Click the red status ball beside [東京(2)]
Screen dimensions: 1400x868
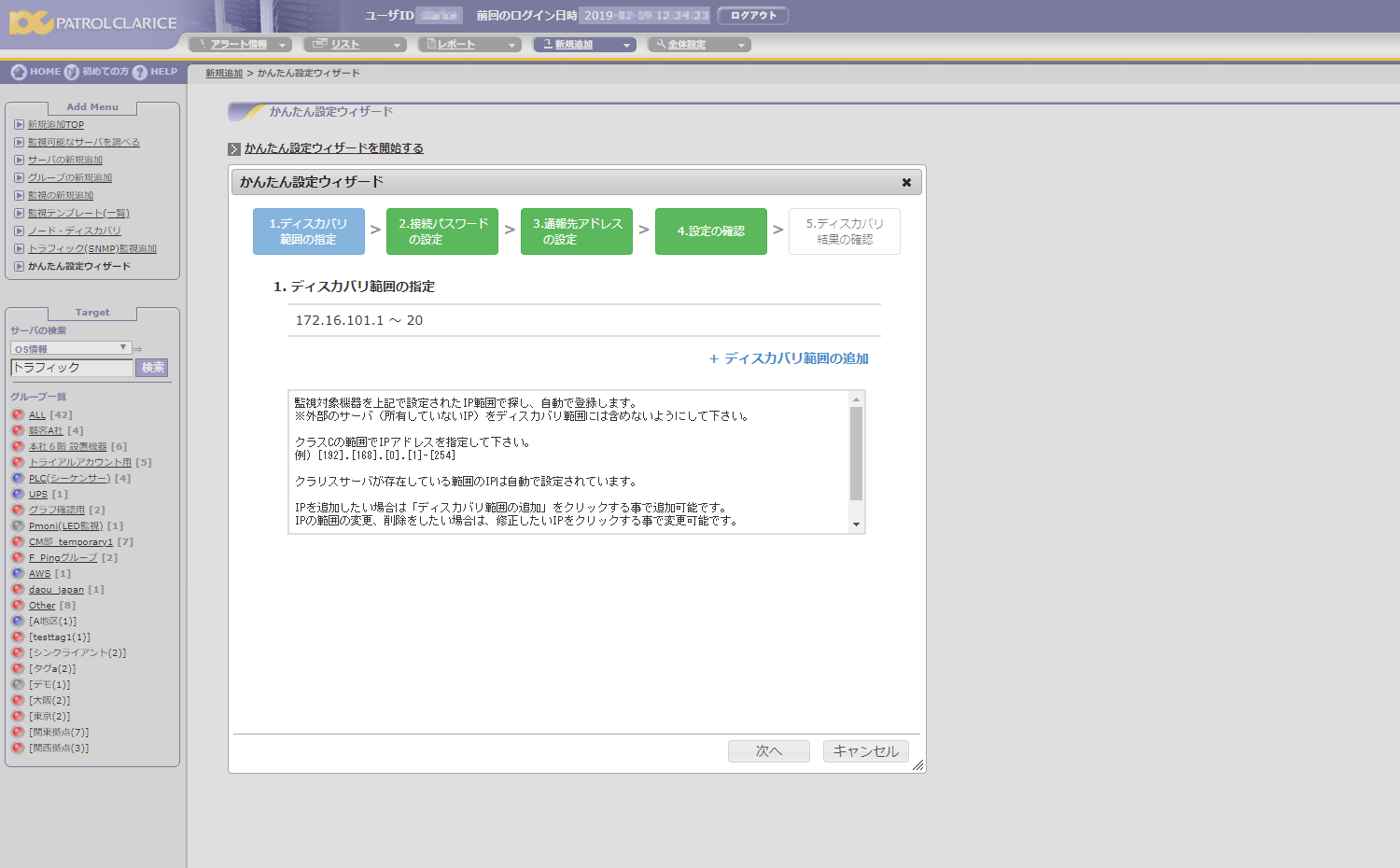coord(18,716)
